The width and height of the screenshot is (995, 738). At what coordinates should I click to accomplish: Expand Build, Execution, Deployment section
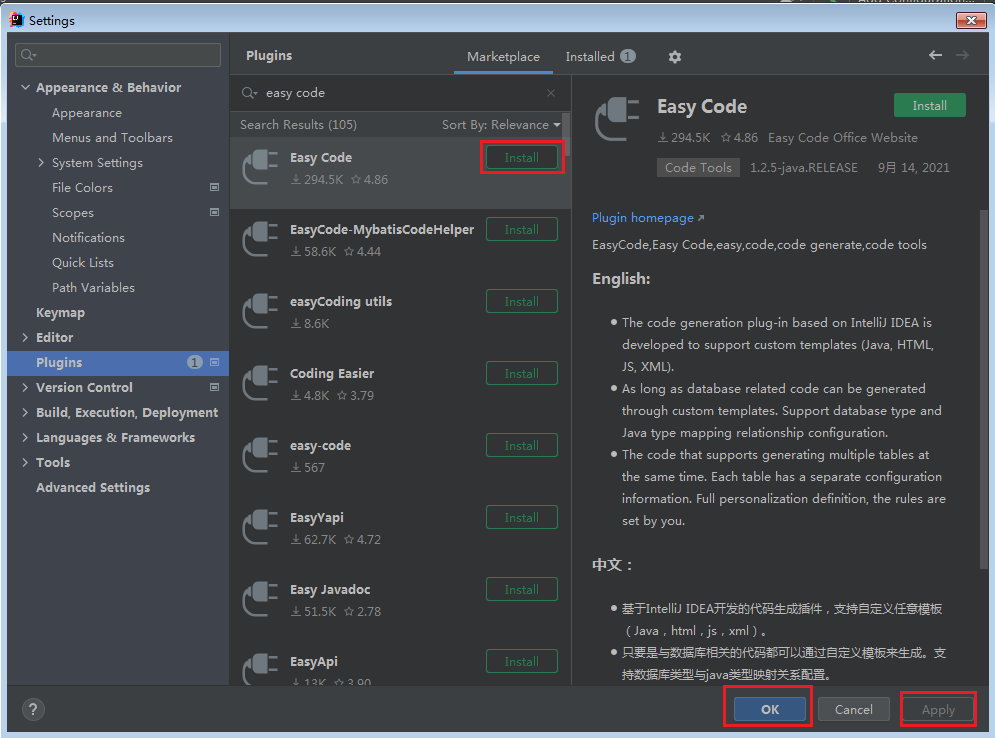pyautogui.click(x=25, y=412)
